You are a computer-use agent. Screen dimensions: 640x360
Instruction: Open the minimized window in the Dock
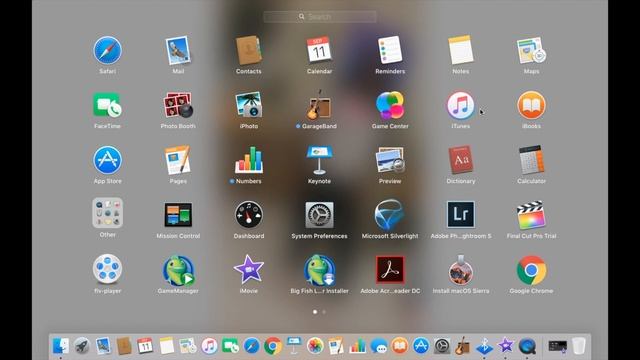558,346
